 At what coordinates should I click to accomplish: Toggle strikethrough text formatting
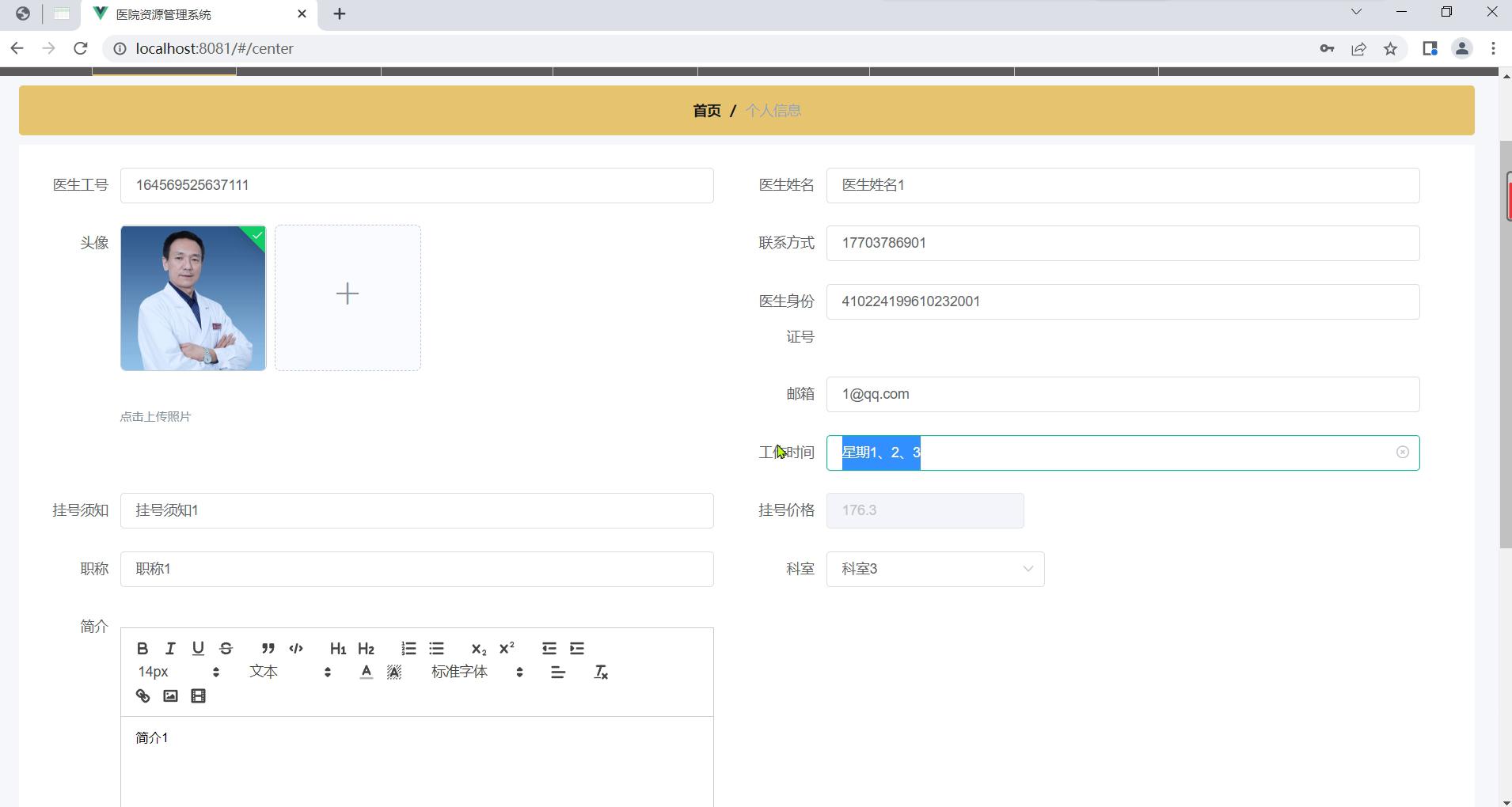click(226, 649)
